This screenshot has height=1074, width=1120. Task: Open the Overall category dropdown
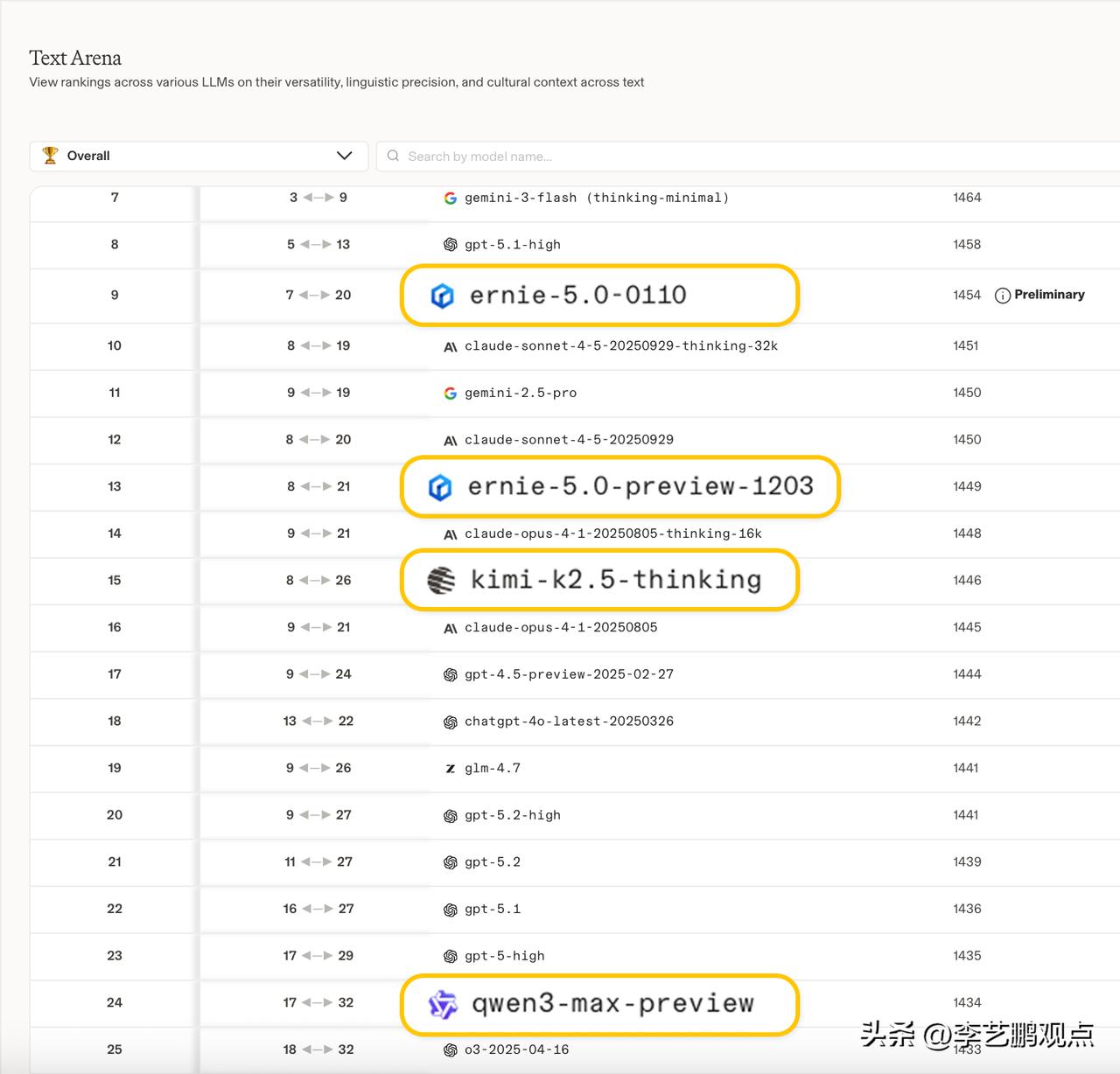point(199,156)
